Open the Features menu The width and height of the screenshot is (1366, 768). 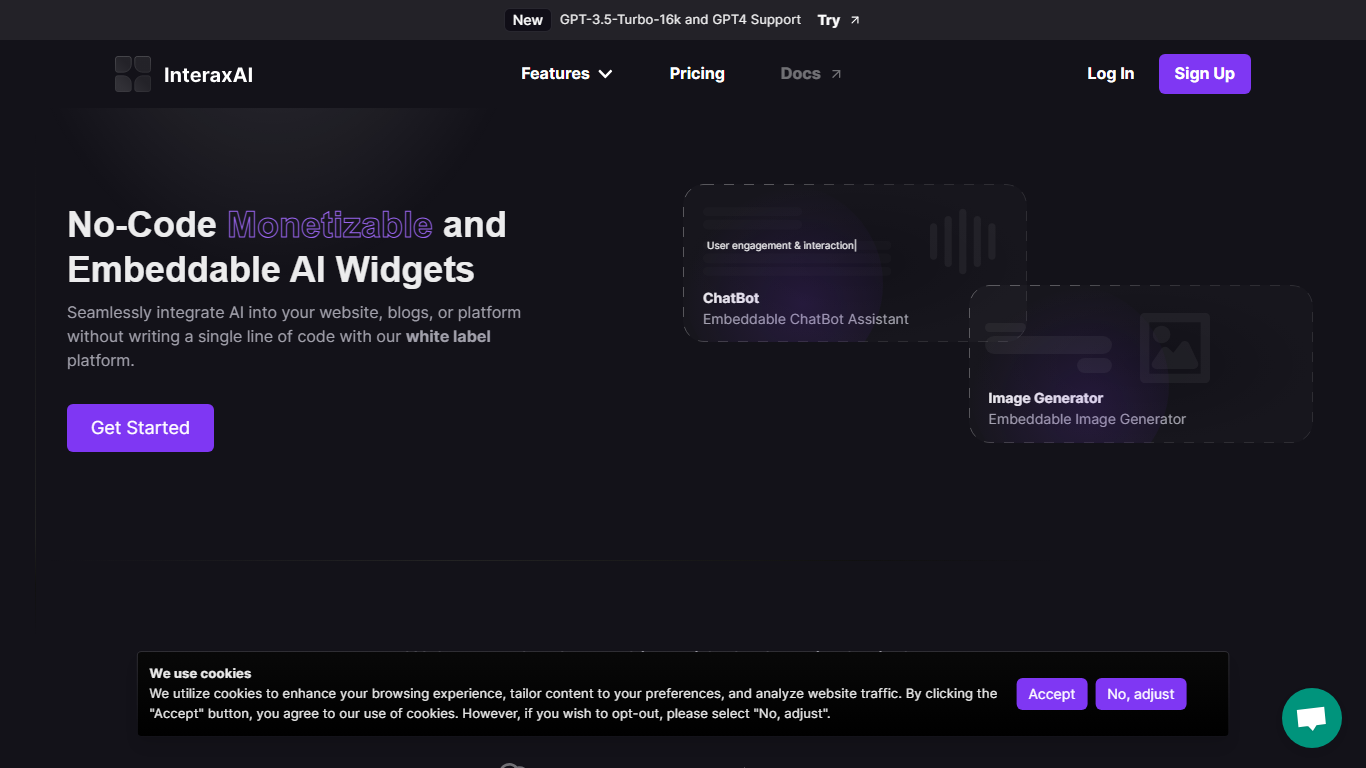coord(556,74)
